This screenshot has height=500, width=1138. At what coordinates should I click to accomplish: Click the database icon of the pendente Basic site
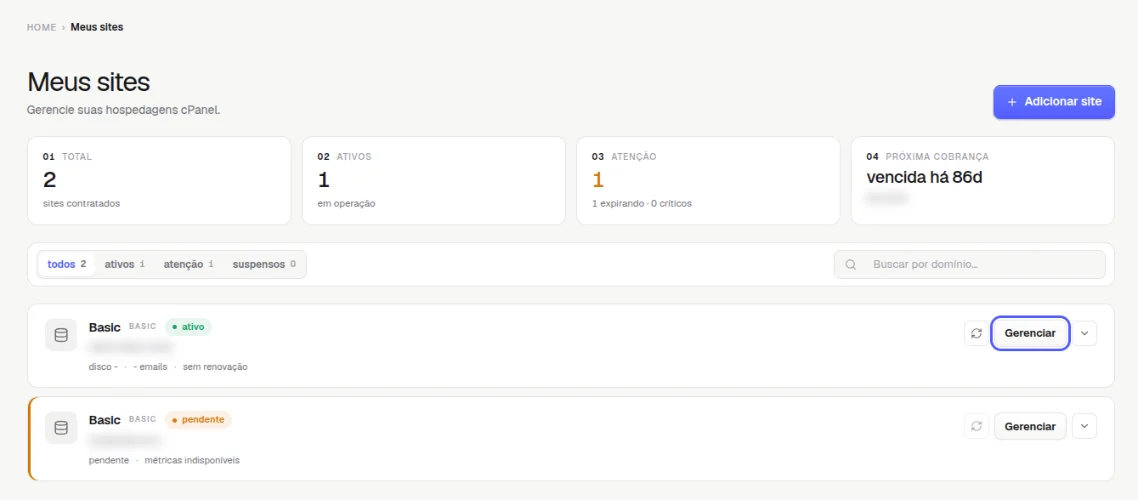click(x=61, y=427)
